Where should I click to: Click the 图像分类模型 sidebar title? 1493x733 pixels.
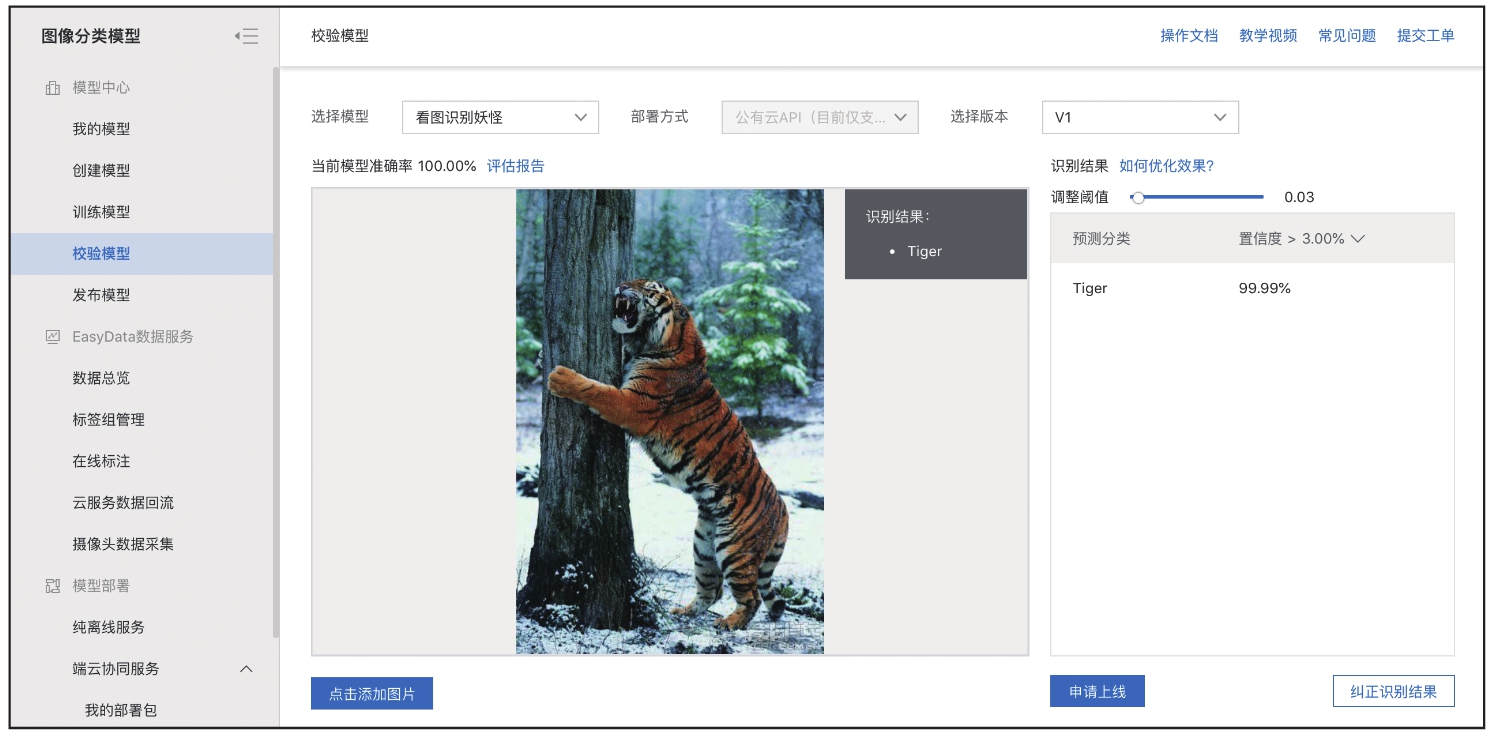point(91,36)
